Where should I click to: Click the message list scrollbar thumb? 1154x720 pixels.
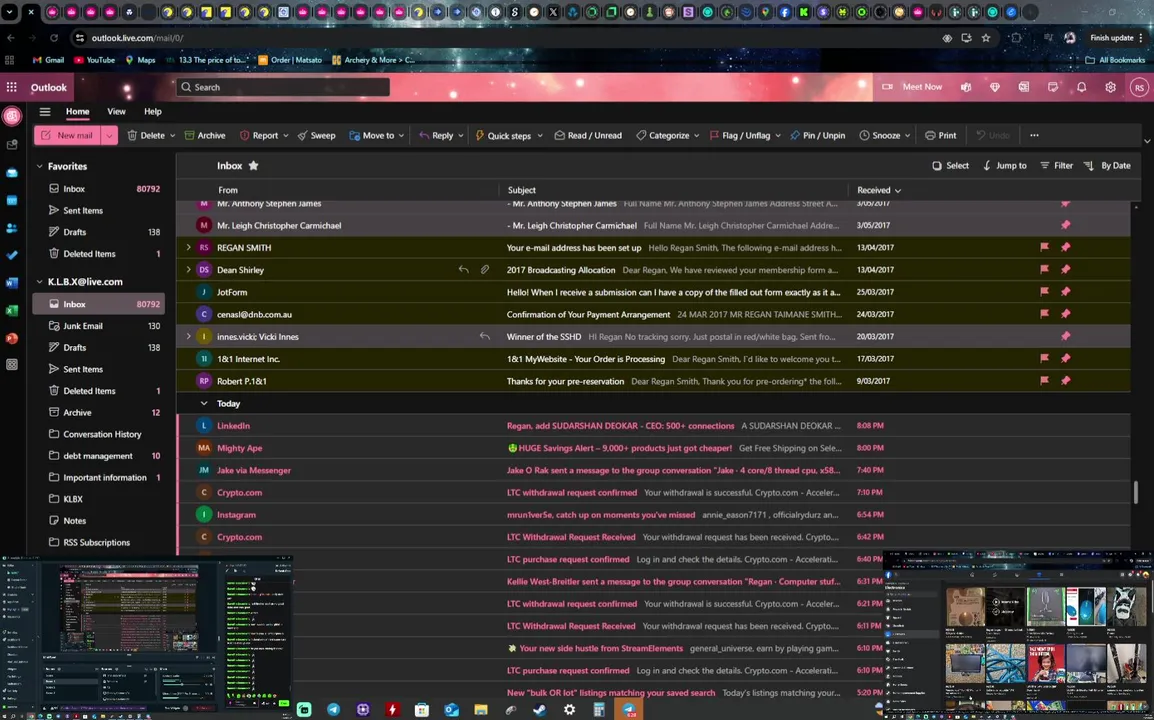point(1136,492)
